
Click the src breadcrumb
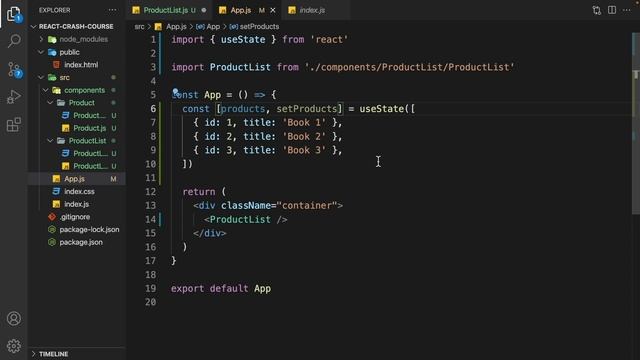tap(139, 27)
